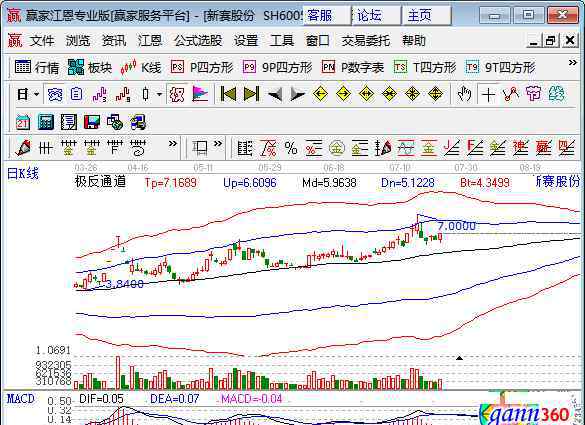Click the 资 info icon in toolbar
585x425 pixels.
55,94
